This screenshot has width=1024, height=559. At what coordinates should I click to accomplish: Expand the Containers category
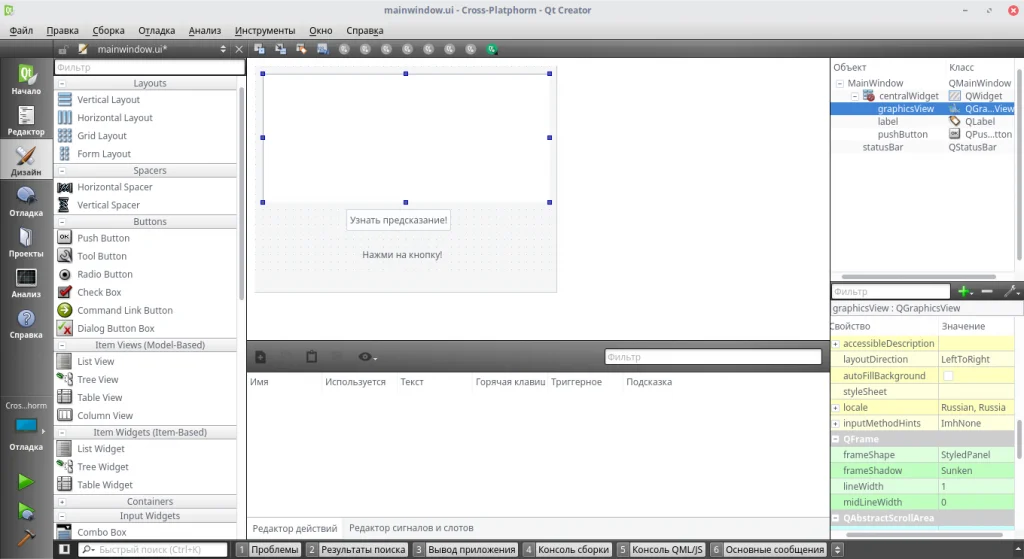[62, 502]
